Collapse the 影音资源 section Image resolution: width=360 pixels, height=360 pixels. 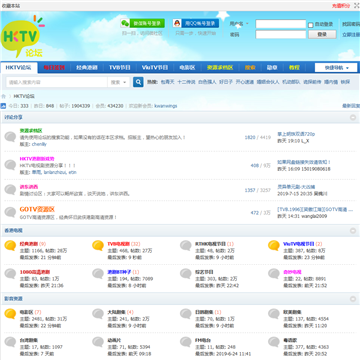point(353,299)
